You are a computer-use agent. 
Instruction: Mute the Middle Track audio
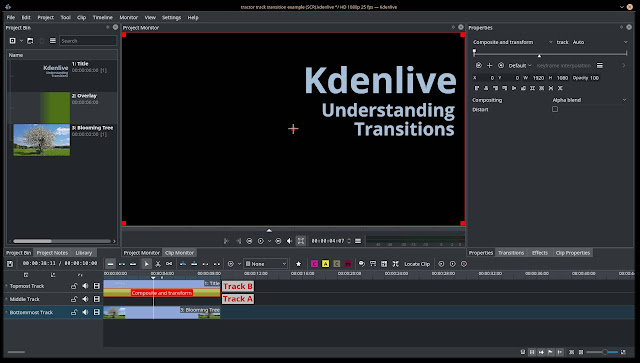(x=85, y=299)
